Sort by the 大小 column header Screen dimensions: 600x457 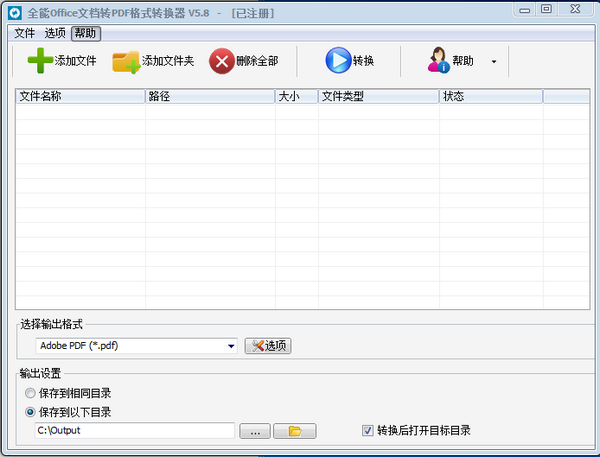297,96
